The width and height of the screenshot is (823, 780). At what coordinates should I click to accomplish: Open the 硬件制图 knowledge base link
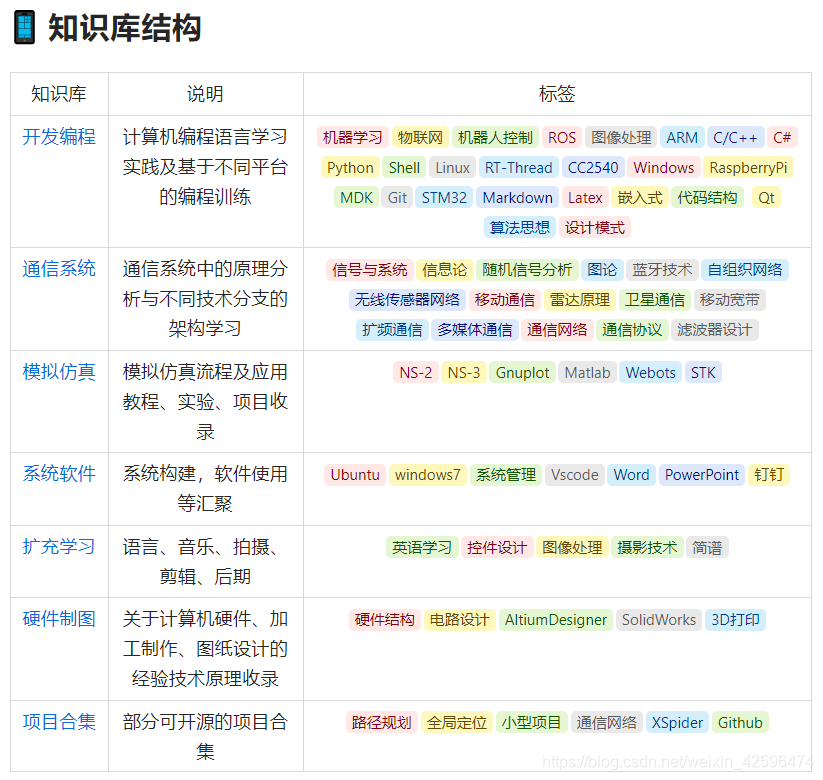[58, 619]
